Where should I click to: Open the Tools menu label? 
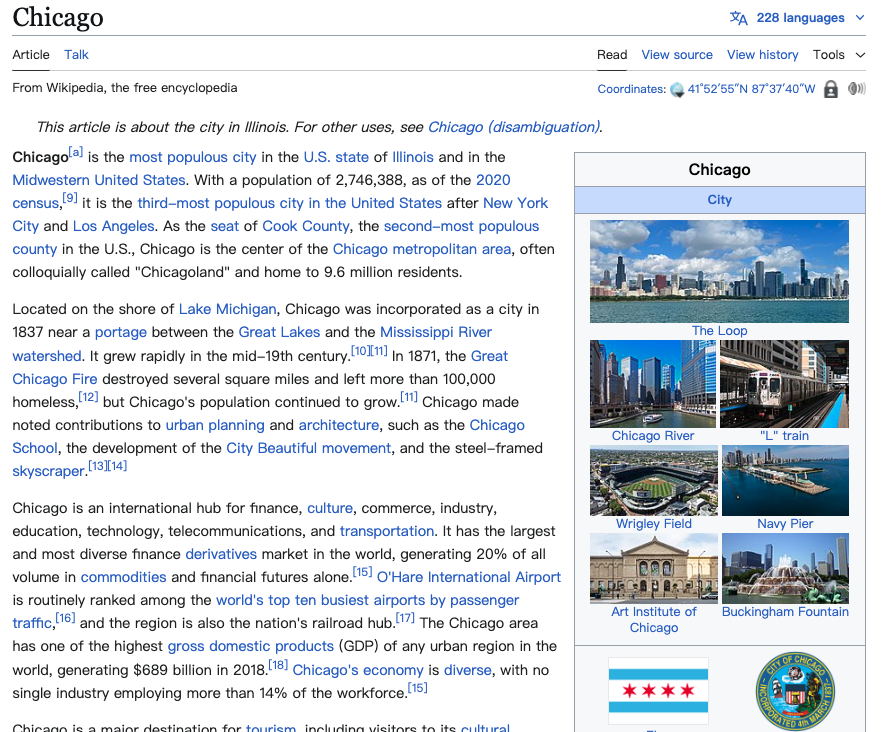[828, 55]
